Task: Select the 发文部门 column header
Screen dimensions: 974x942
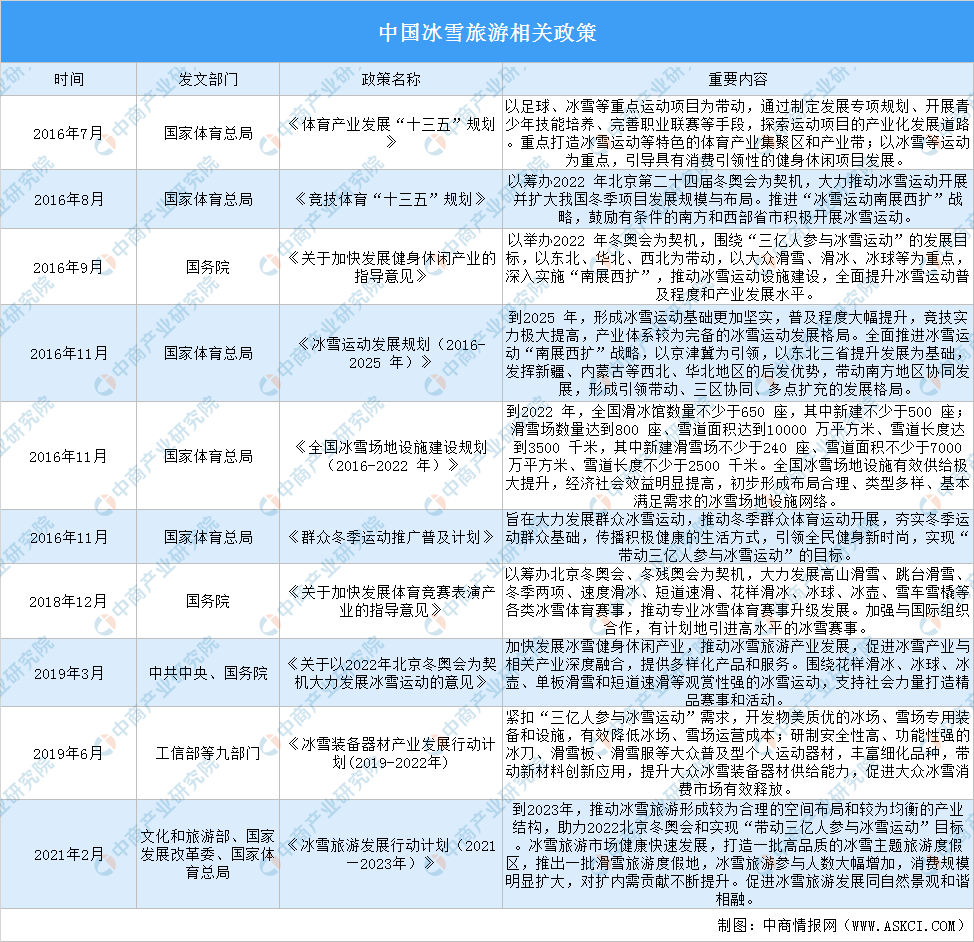Action: [x=208, y=80]
